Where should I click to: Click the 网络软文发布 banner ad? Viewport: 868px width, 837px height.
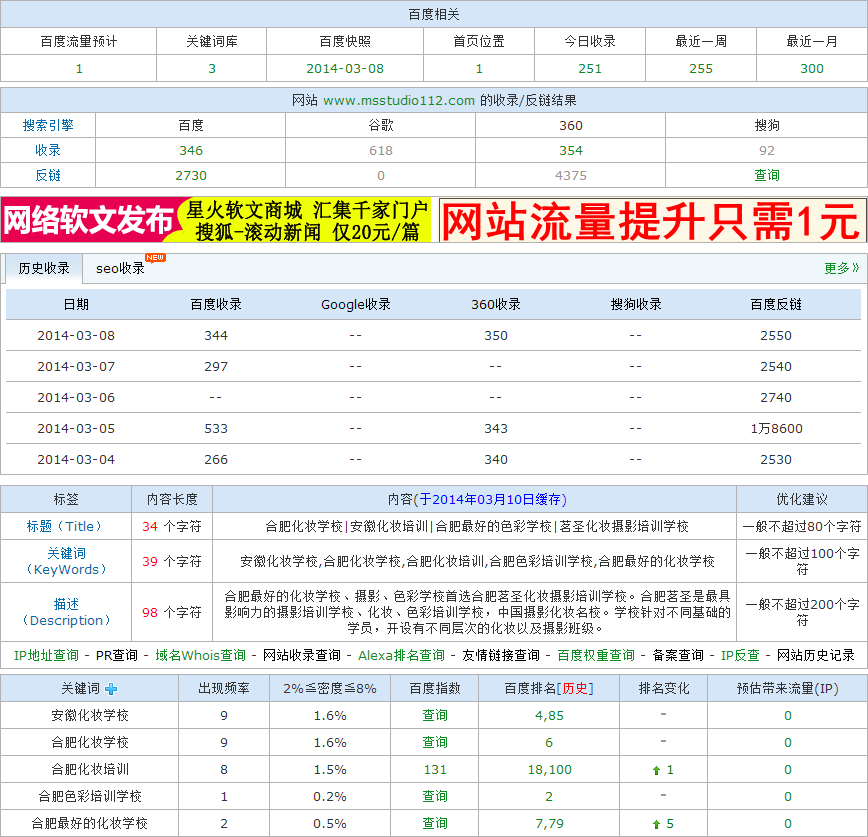(216, 220)
